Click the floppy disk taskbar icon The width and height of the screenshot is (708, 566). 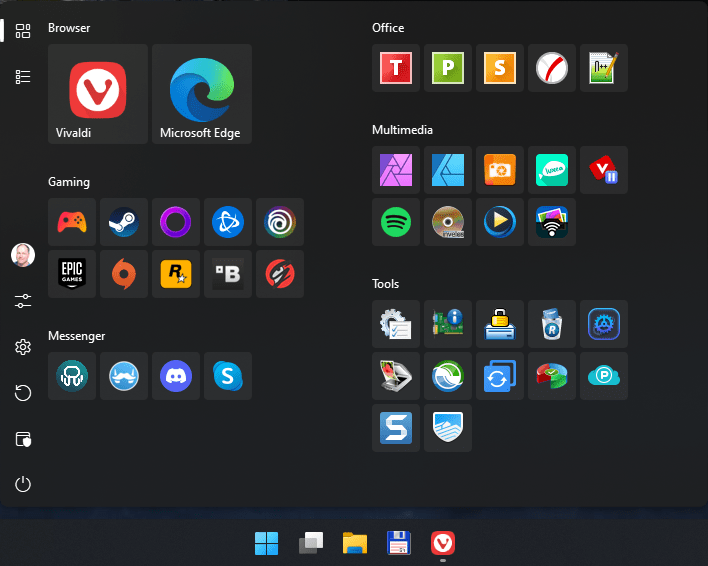pyautogui.click(x=399, y=543)
